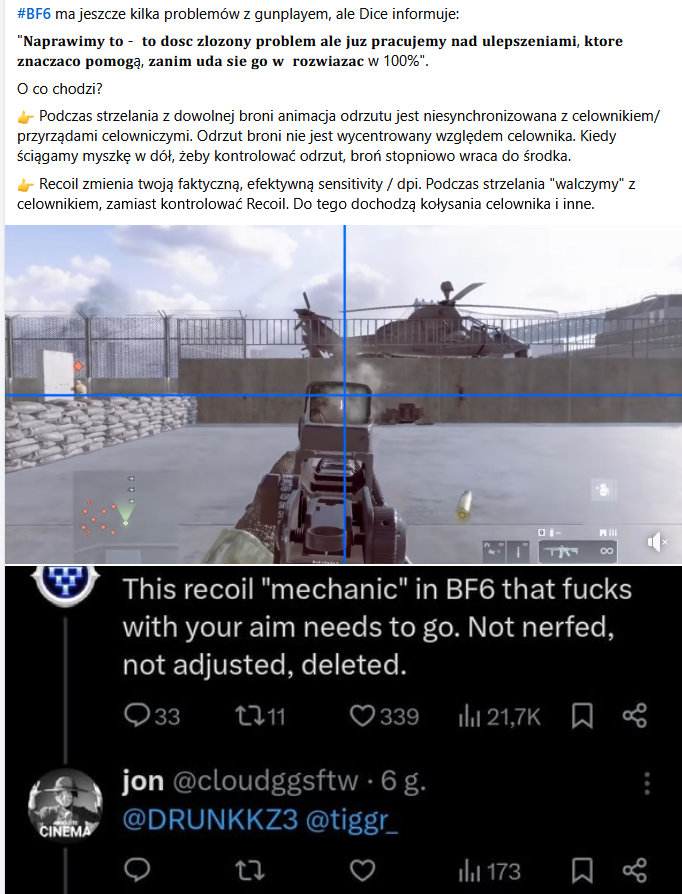Image resolution: width=682 pixels, height=894 pixels.
Task: View analytics showing 21,7K views
Action: coord(500,717)
